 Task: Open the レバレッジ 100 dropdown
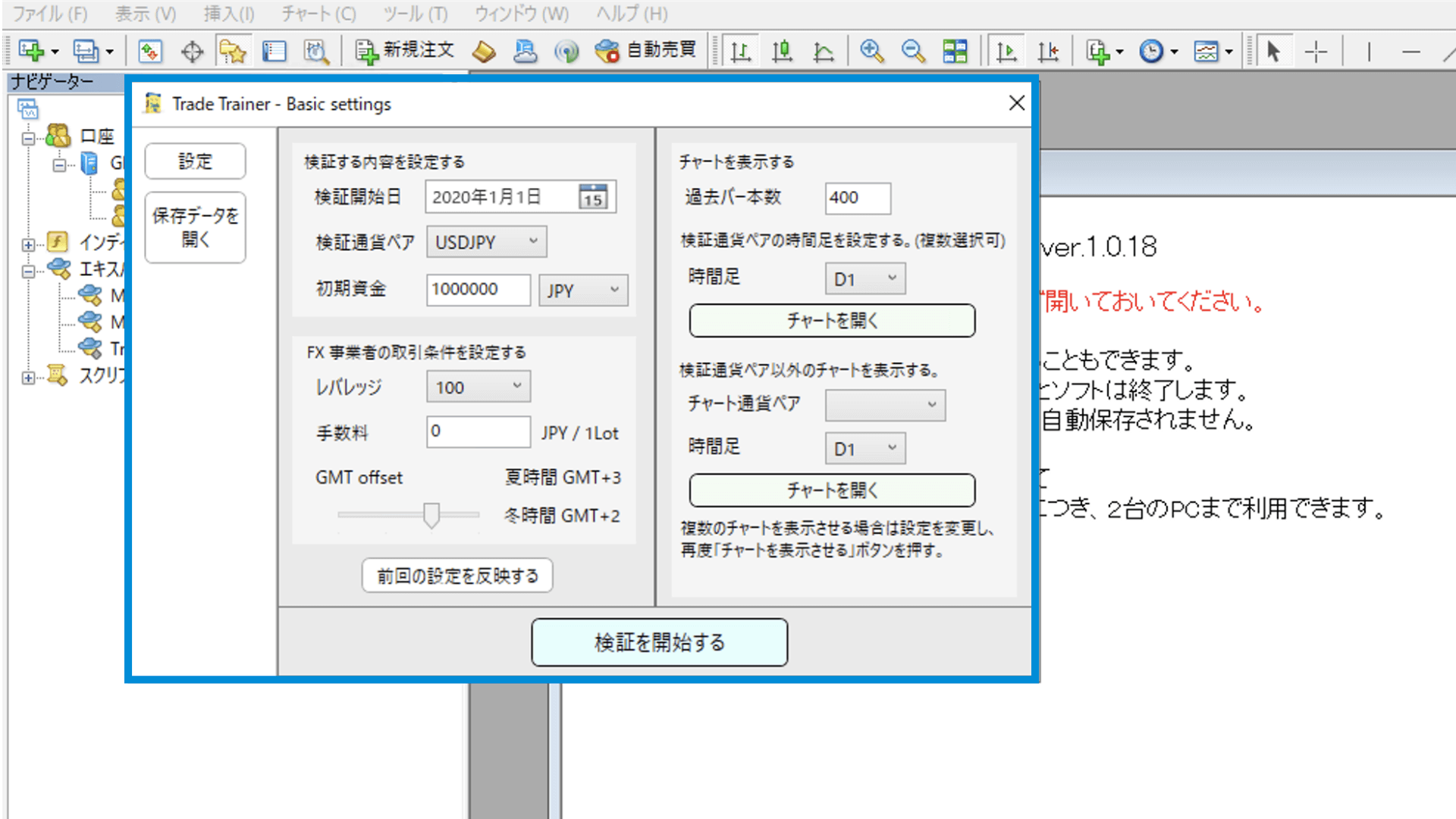pos(479,387)
